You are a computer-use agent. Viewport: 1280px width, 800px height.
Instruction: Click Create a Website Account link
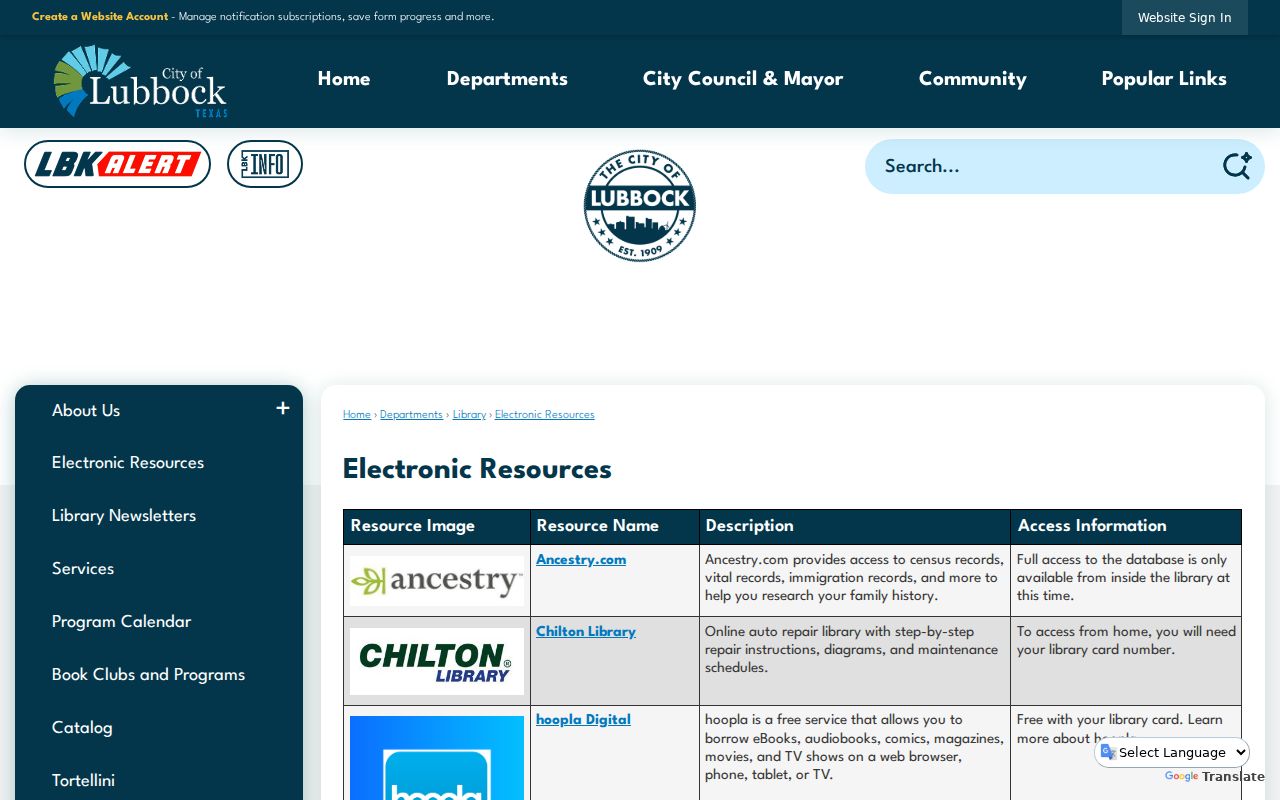click(100, 17)
